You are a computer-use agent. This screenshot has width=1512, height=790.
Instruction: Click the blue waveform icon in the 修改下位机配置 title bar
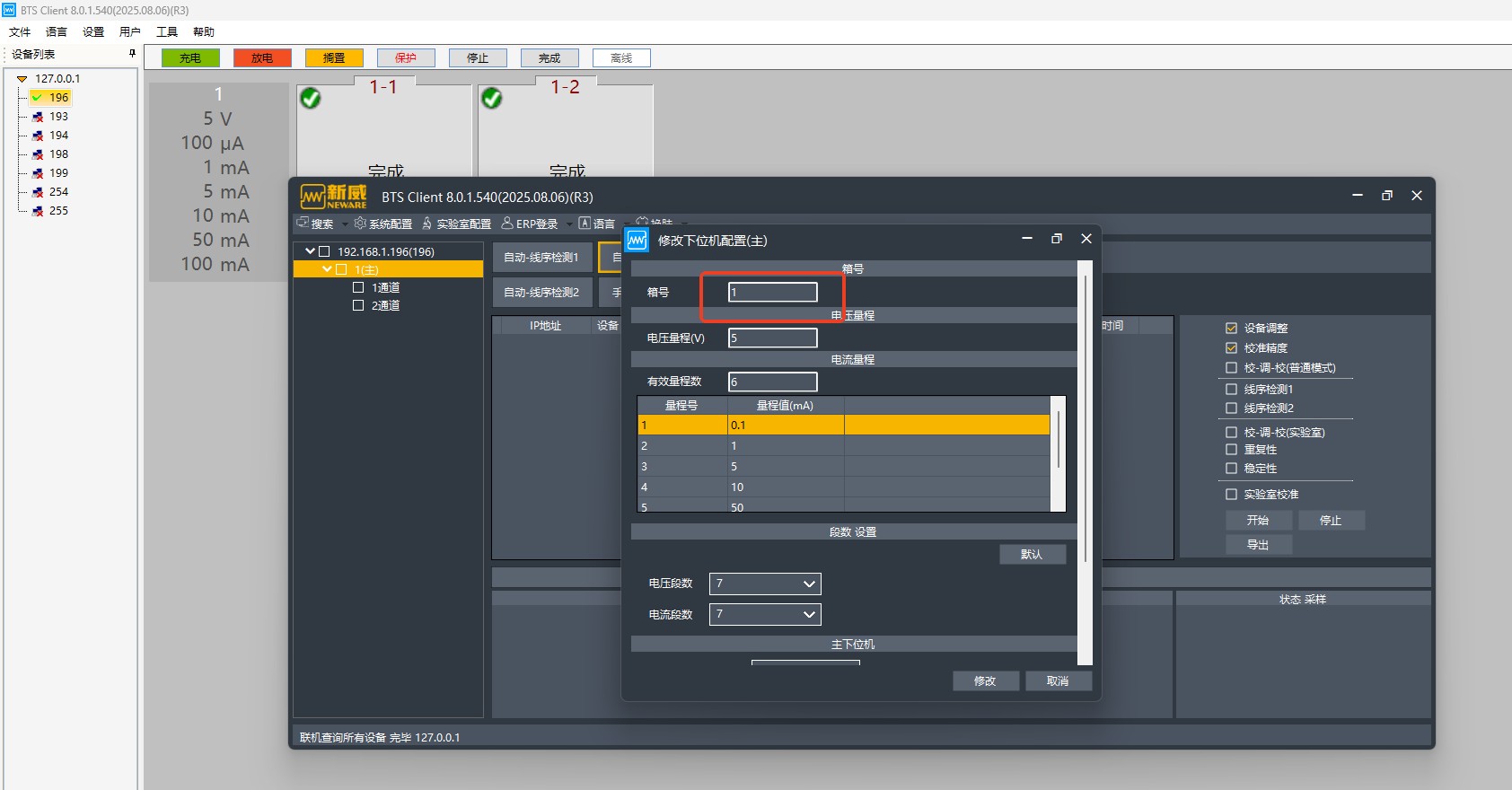(x=637, y=240)
